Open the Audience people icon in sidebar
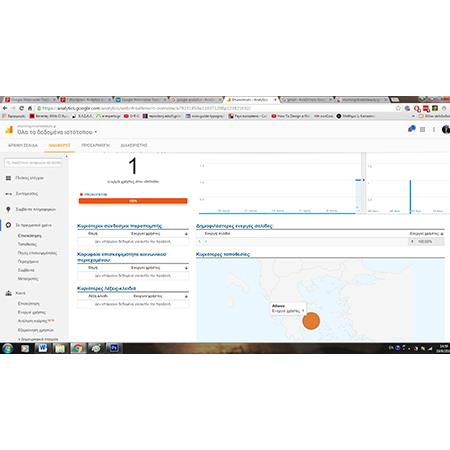 pos(8,293)
